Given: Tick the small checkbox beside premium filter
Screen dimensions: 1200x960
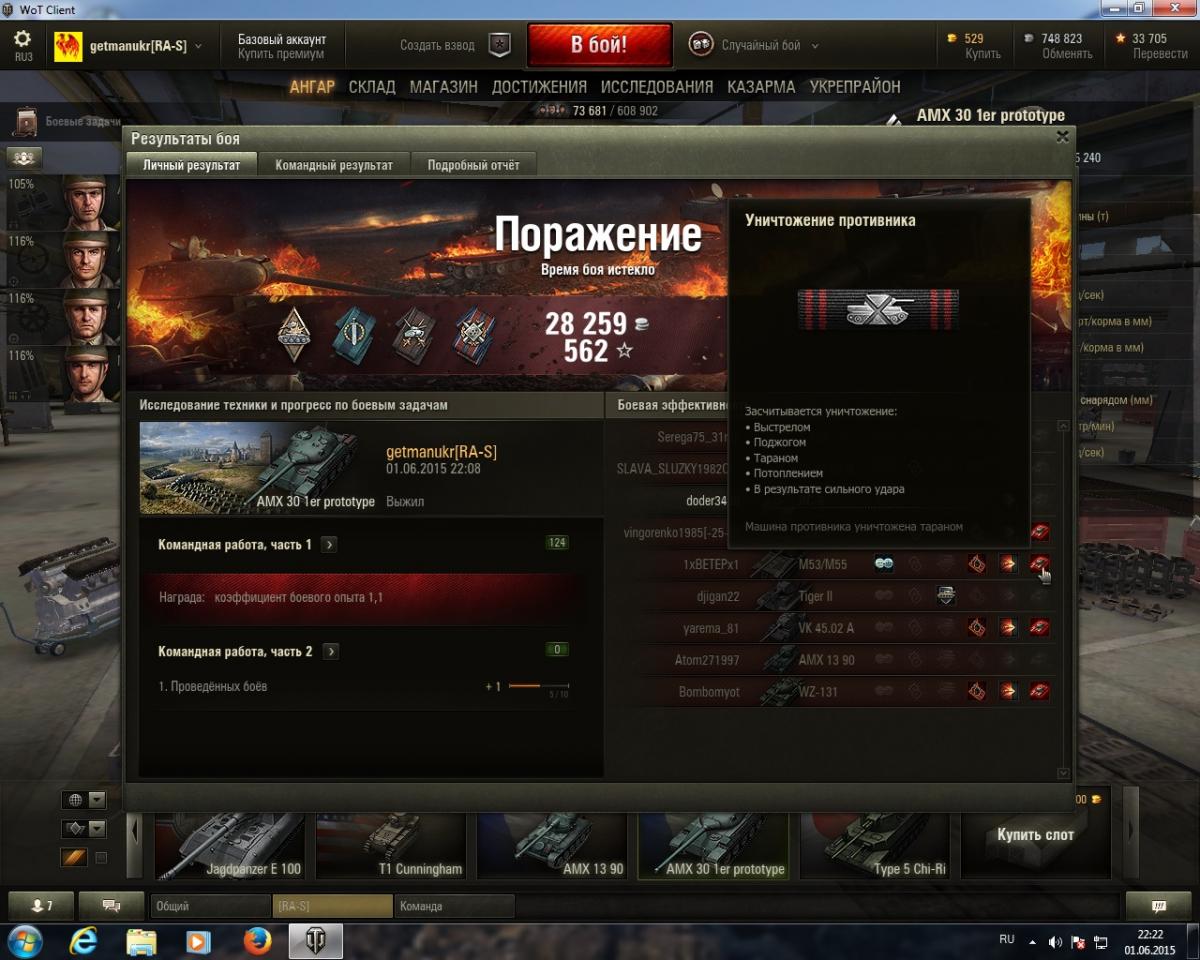Looking at the screenshot, I should pos(100,858).
